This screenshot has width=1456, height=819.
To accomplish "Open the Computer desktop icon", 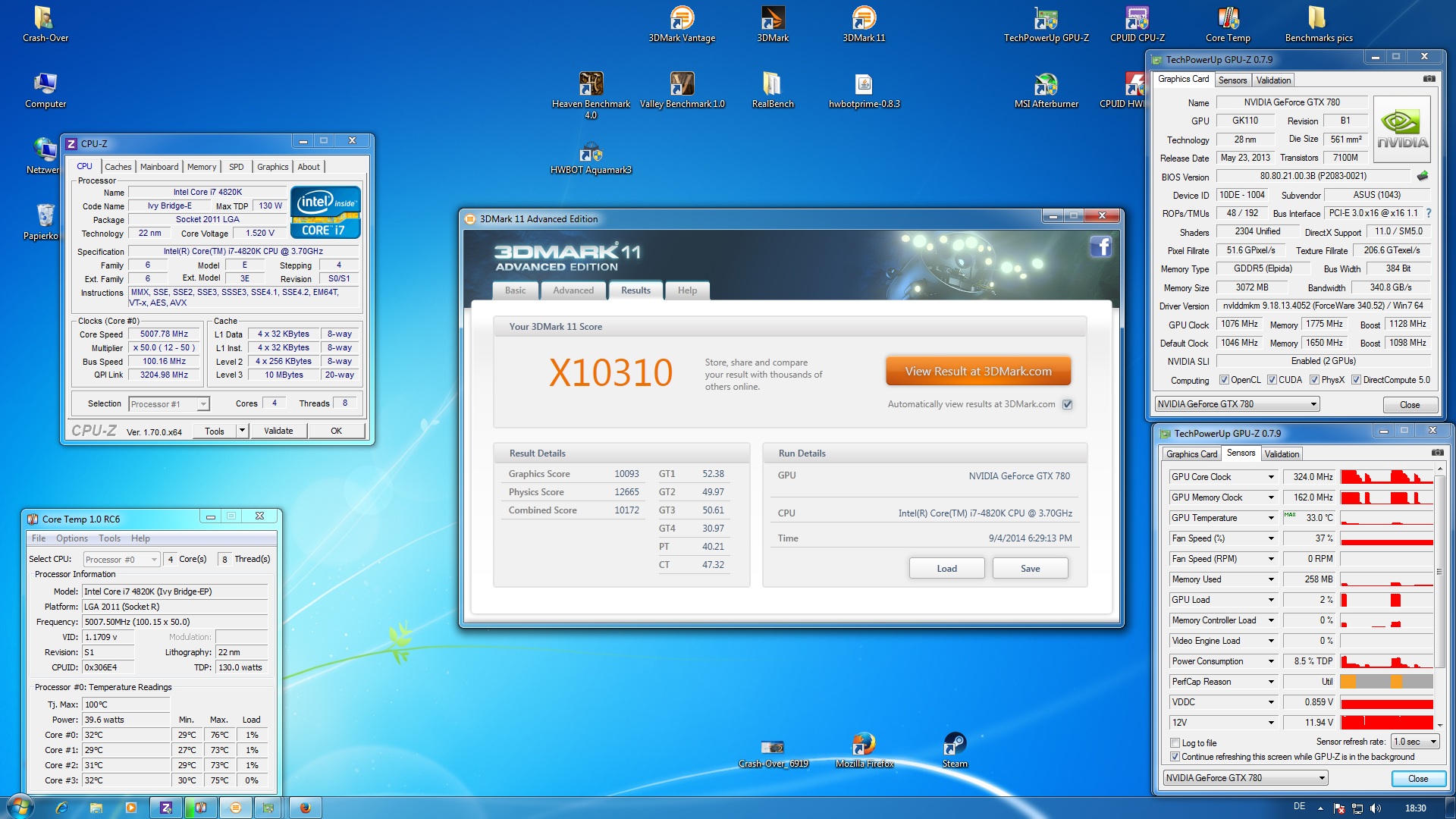I will click(45, 90).
